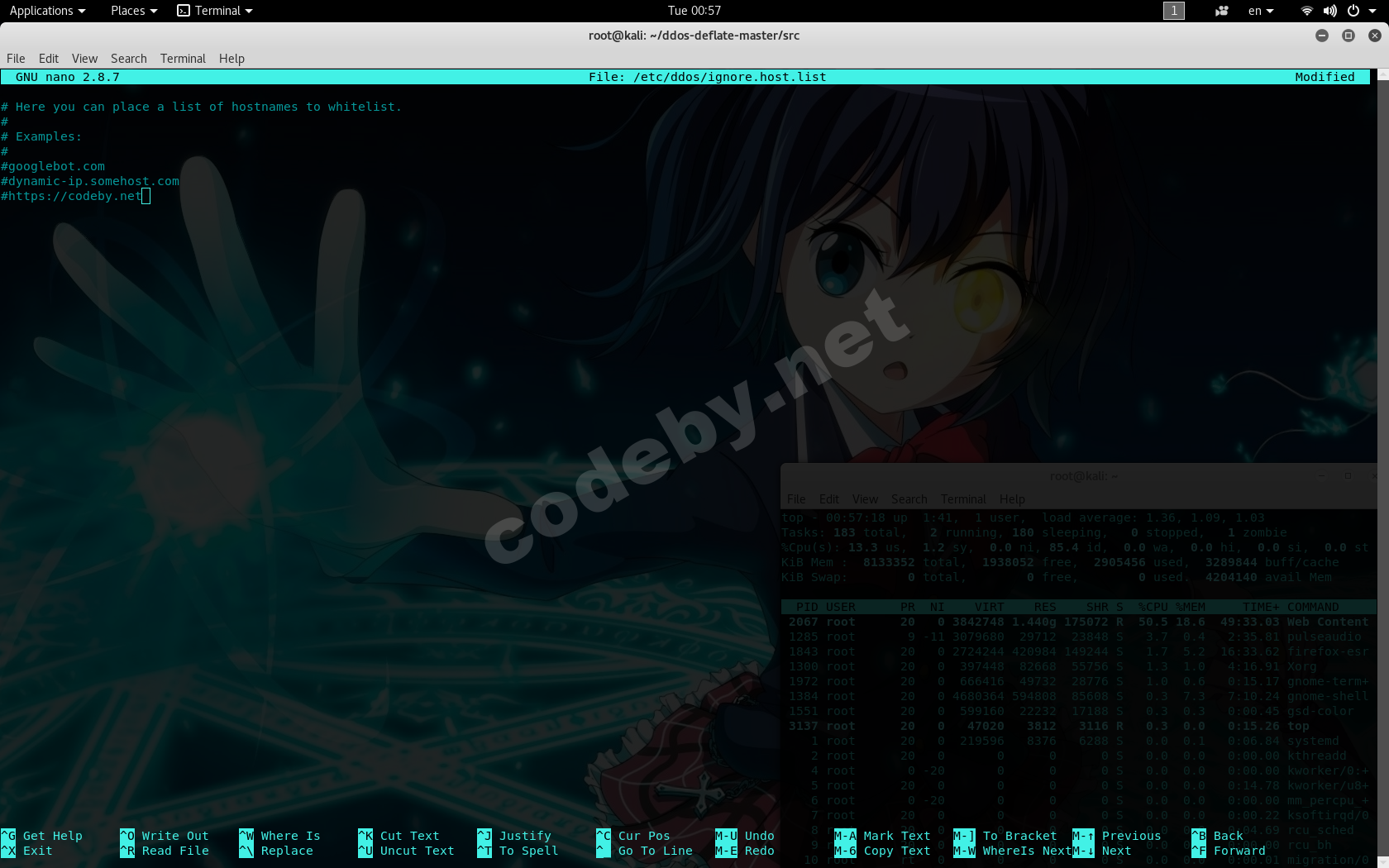Open the Help menu of the front terminal
The width and height of the screenshot is (1389, 868).
click(231, 59)
